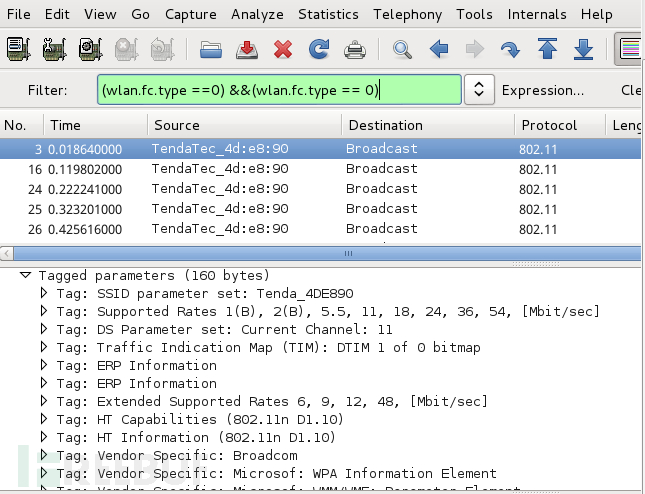645x494 pixels.
Task: Click the open capture file folder icon
Action: click(211, 48)
